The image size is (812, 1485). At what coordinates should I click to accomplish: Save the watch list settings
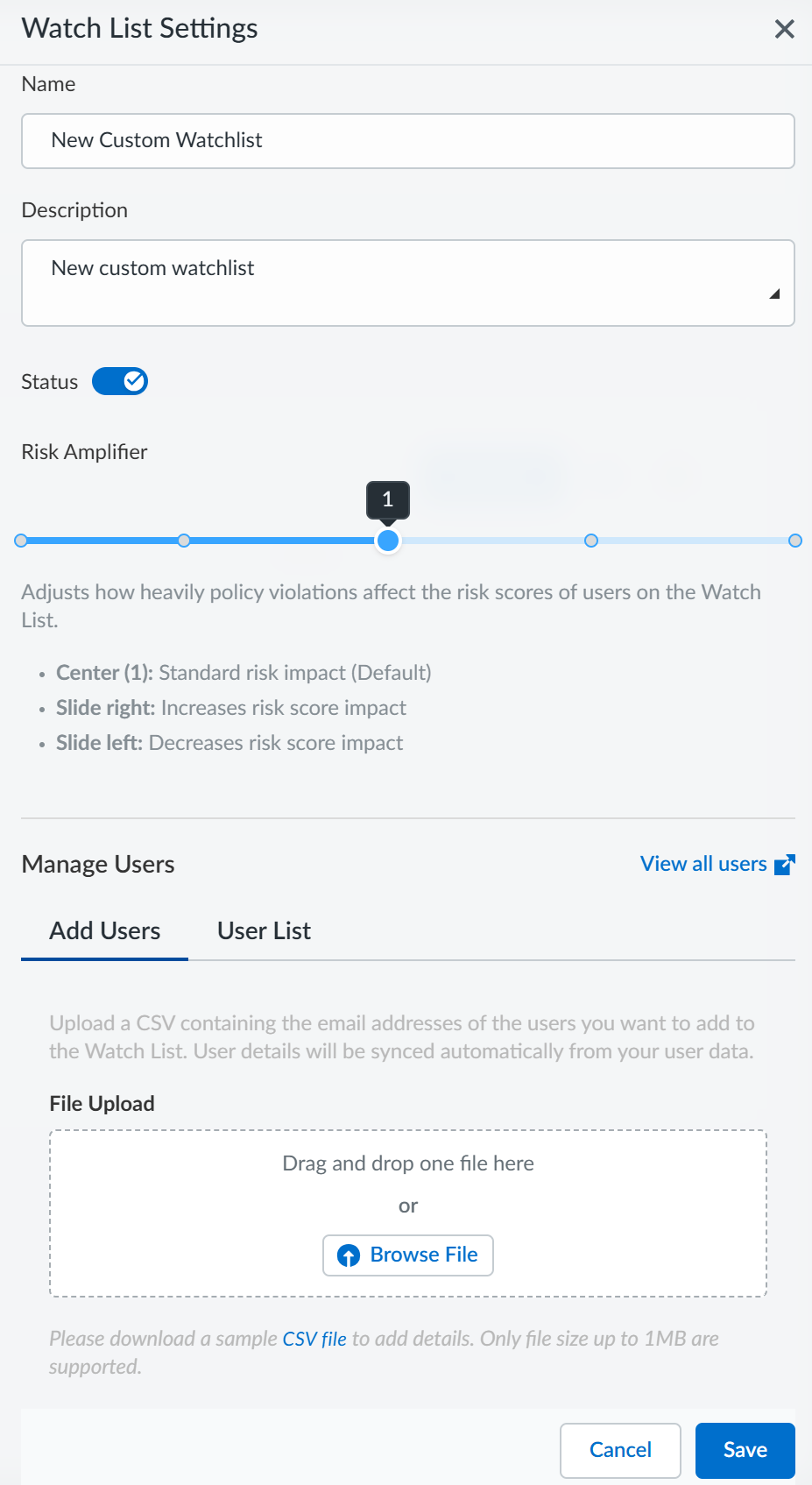click(x=745, y=1450)
